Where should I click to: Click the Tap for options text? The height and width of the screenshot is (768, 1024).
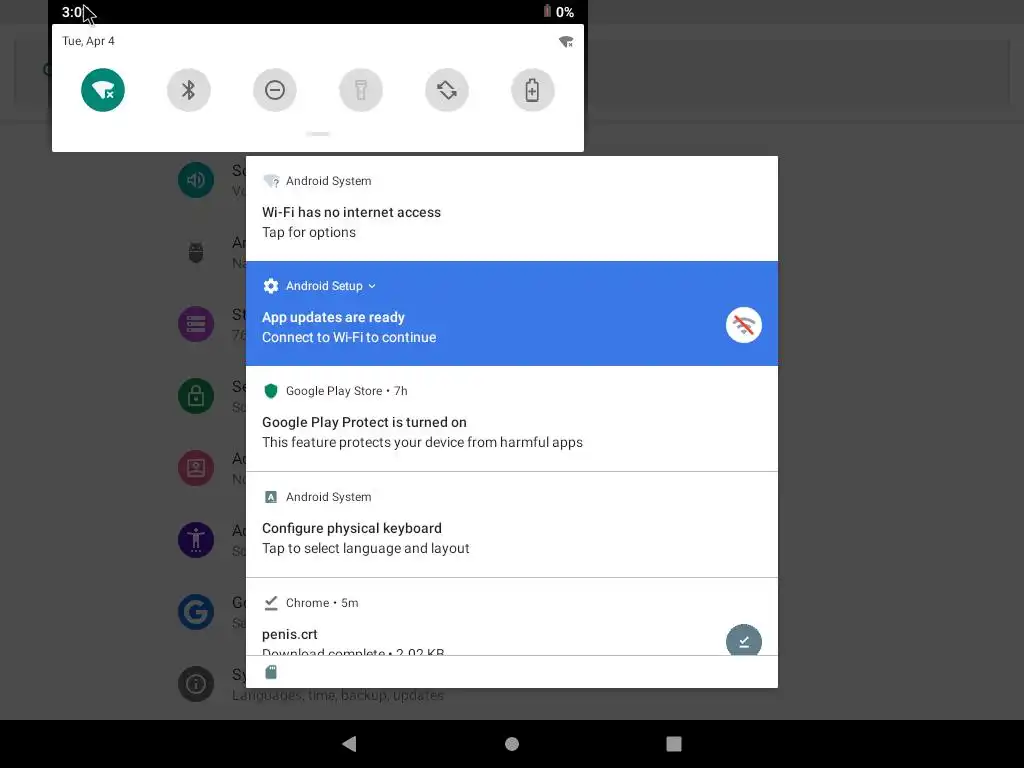click(x=309, y=232)
